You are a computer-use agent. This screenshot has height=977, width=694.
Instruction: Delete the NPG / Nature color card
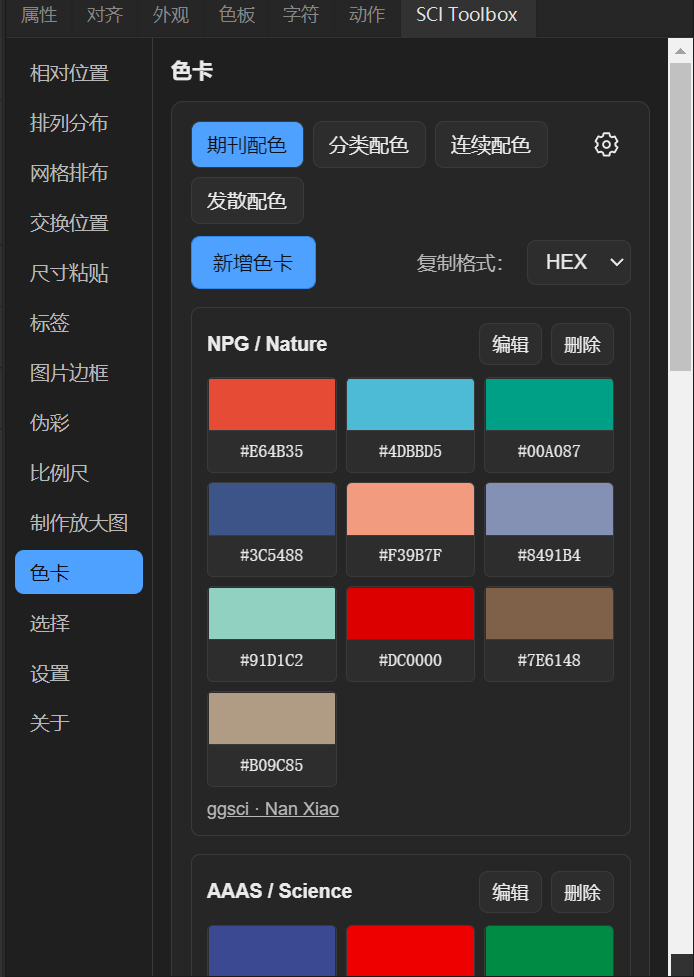(x=582, y=344)
